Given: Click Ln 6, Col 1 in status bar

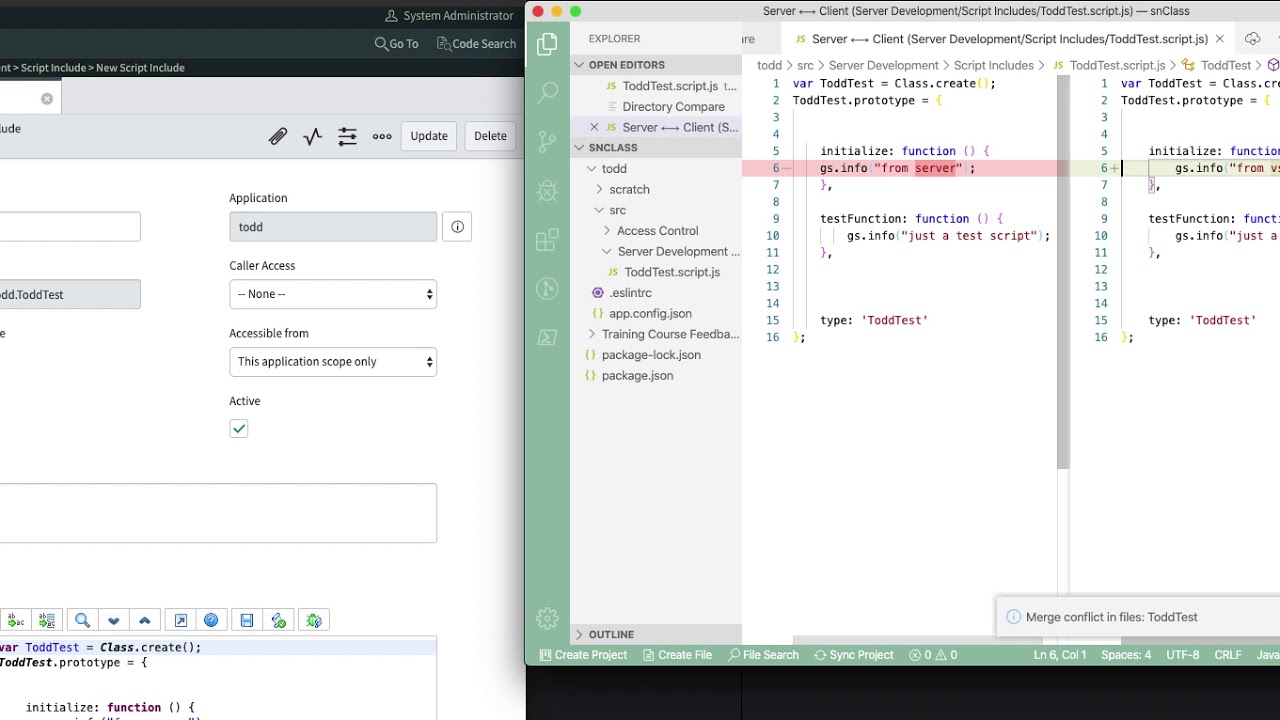Looking at the screenshot, I should [1060, 656].
